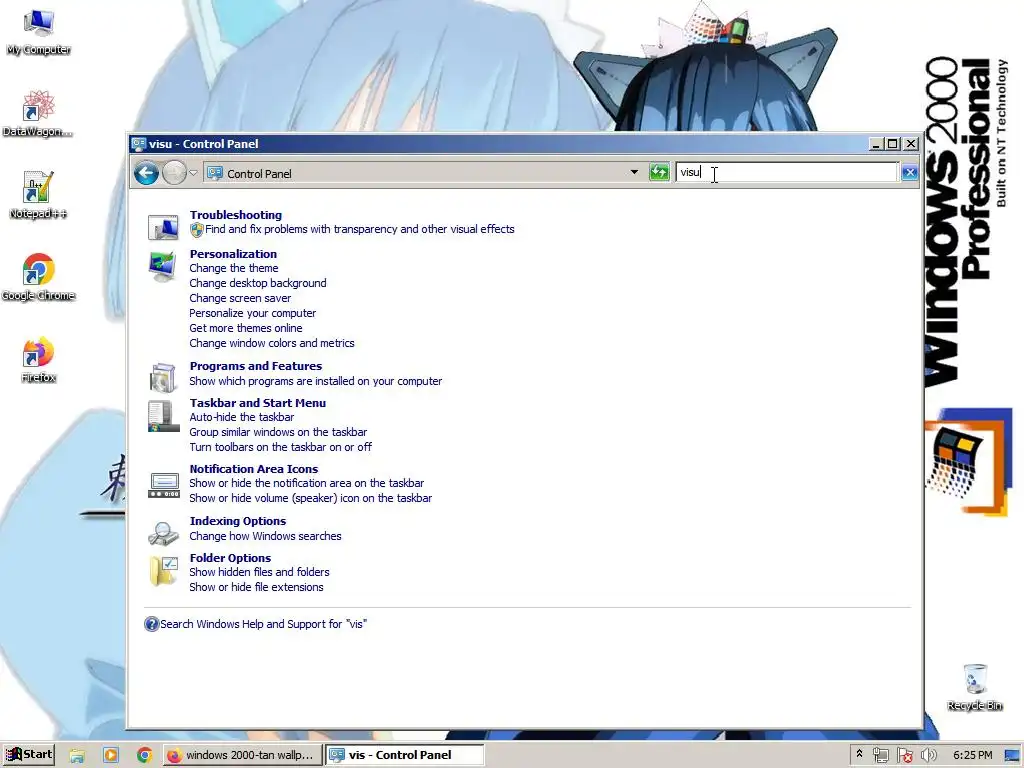Search Windows Help and Support for vis
Viewport: 1024px width, 768px height.
click(x=263, y=624)
